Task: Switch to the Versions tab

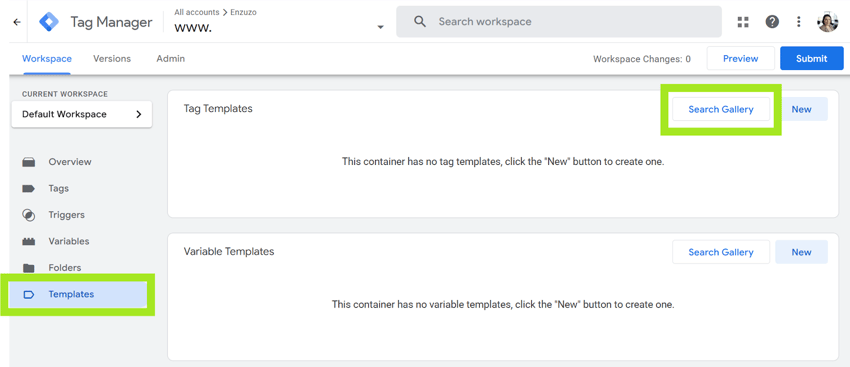Action: click(112, 59)
